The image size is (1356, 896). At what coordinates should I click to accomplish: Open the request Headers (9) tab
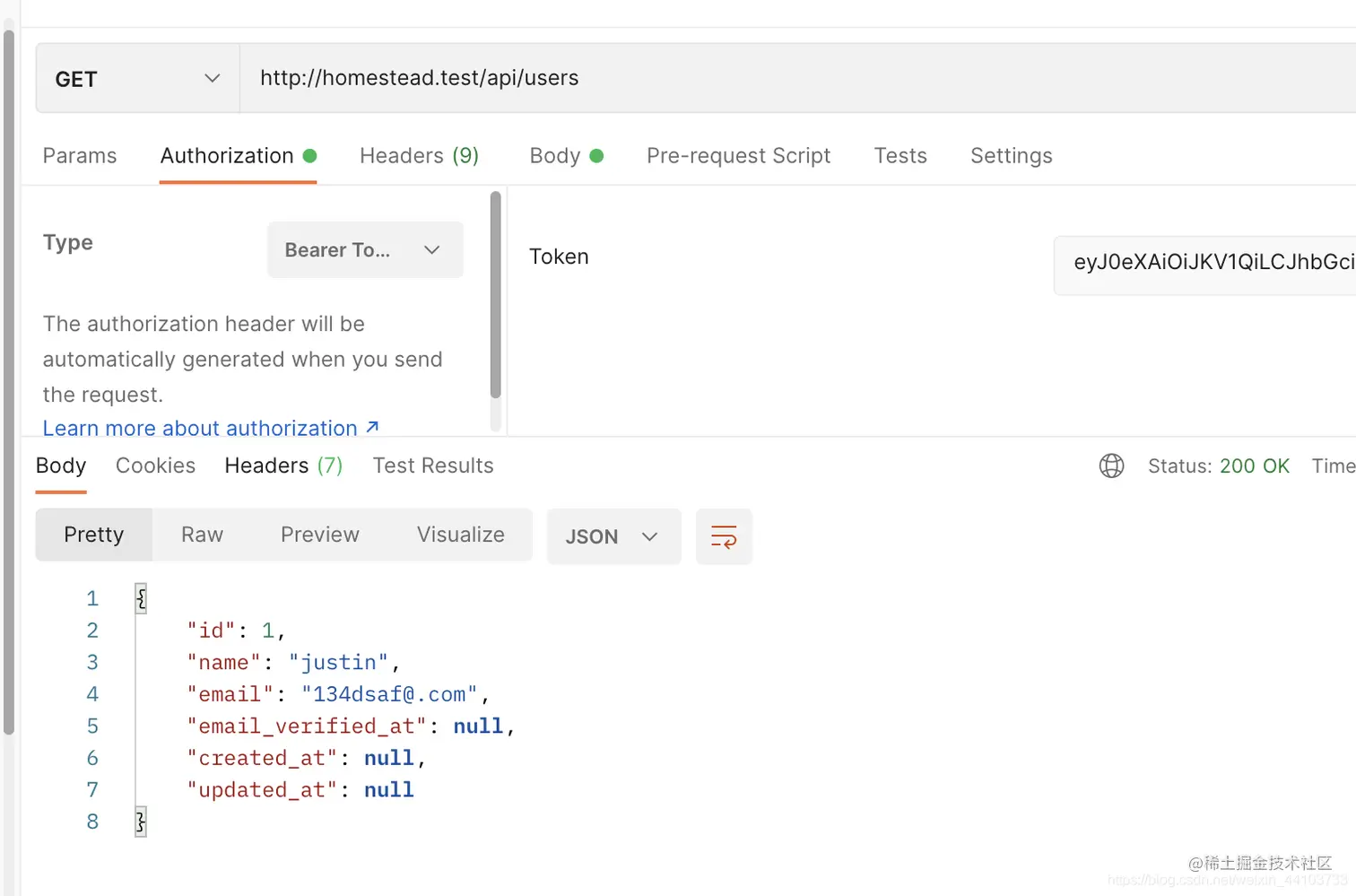419,155
